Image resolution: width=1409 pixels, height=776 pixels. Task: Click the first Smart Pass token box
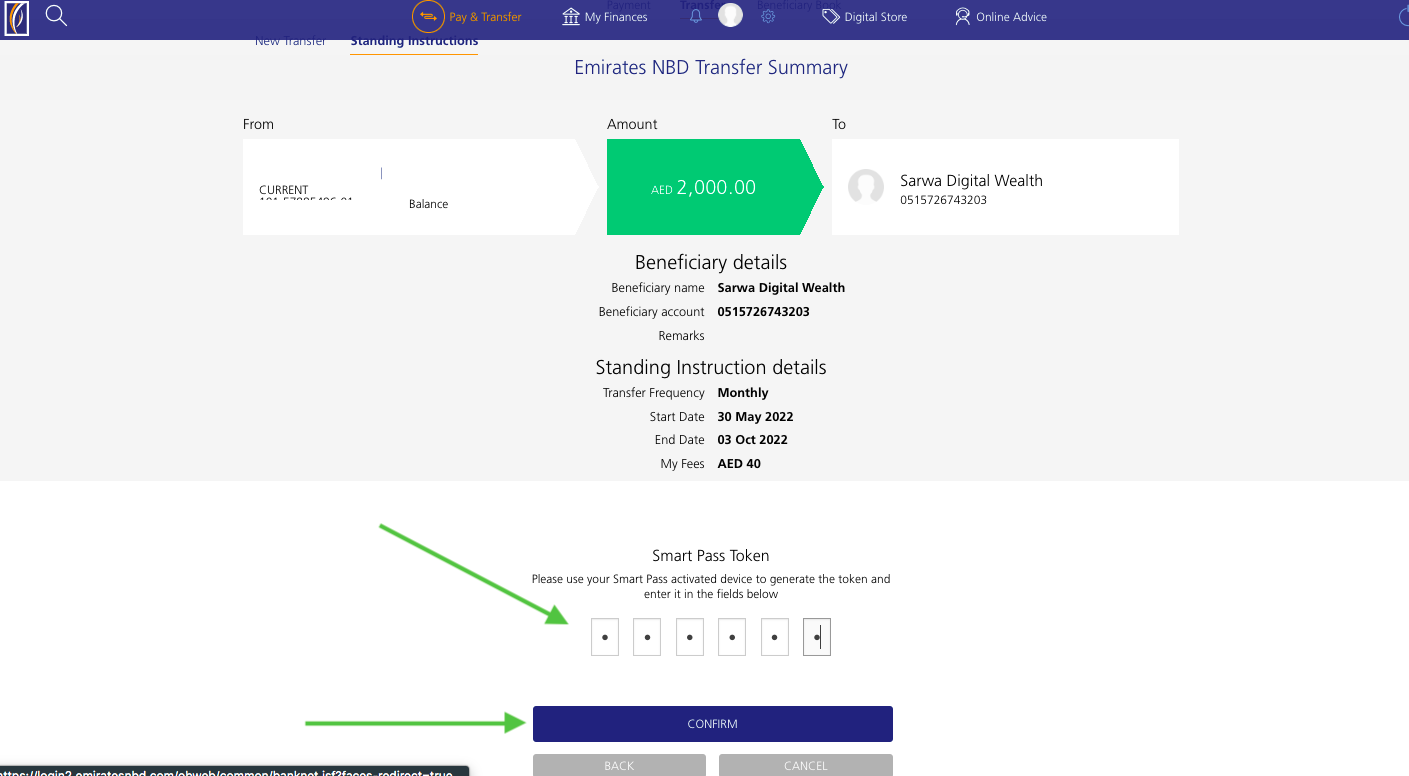604,637
